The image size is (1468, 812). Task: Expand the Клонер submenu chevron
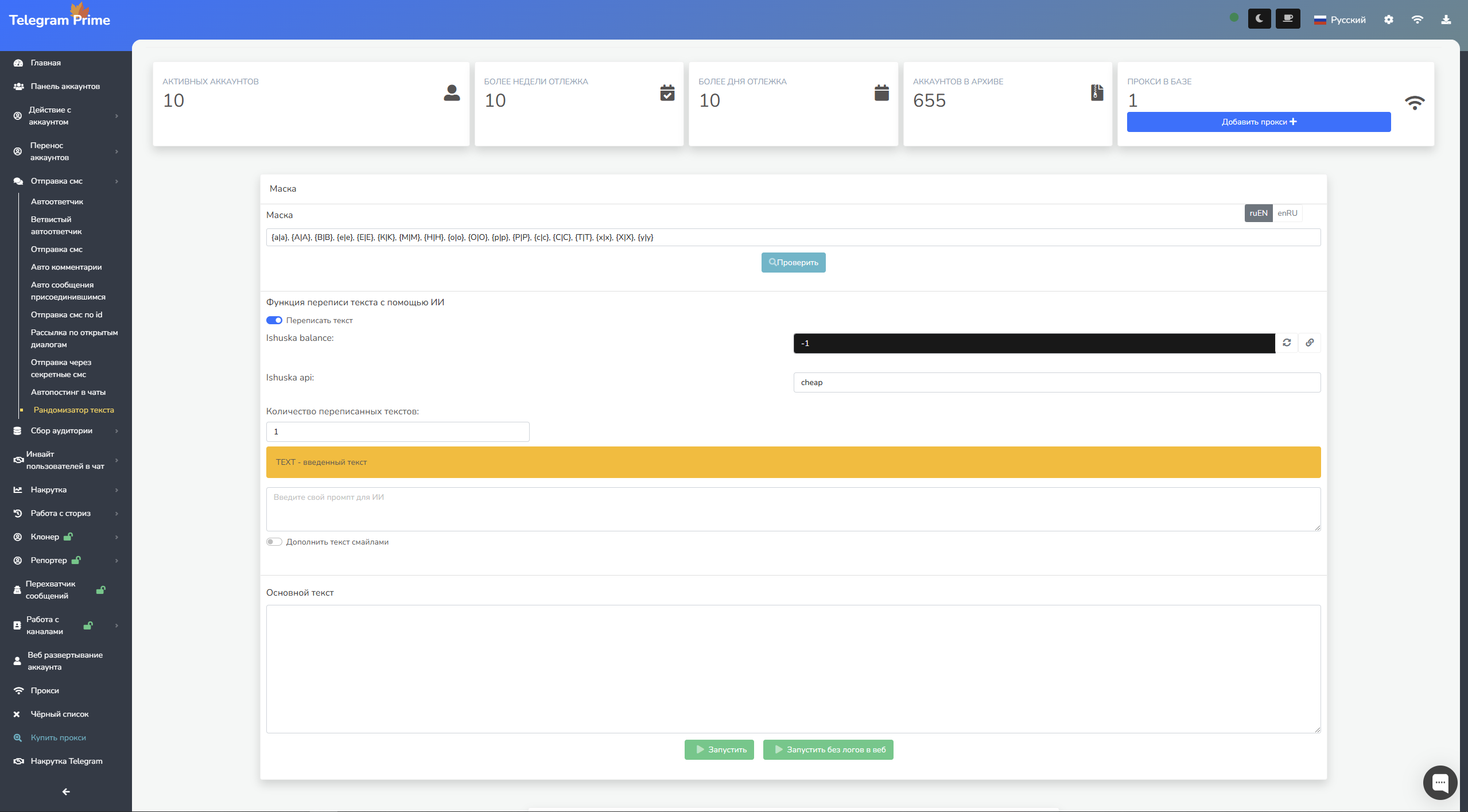point(116,537)
